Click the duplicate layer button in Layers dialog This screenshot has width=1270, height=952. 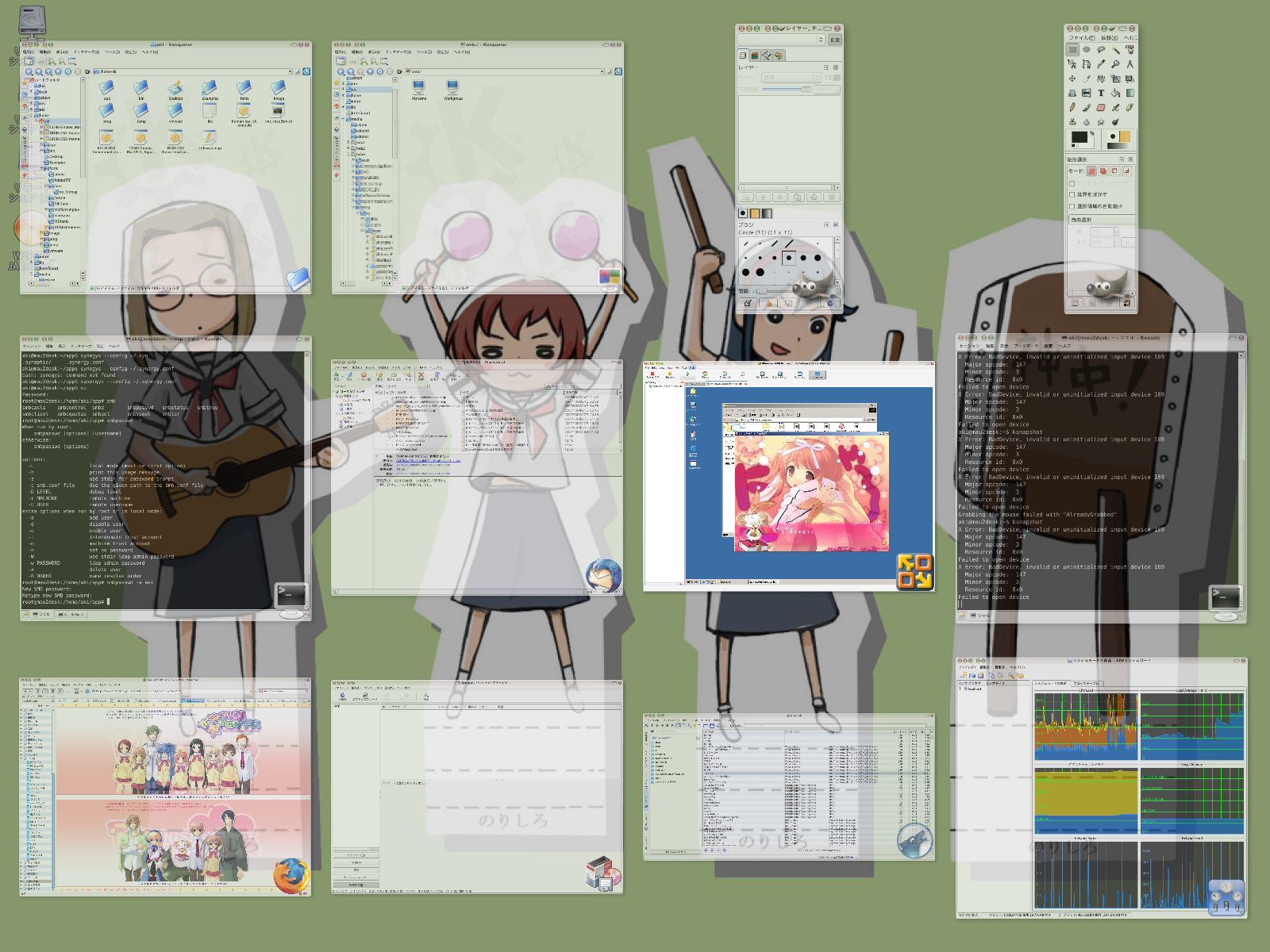797,197
